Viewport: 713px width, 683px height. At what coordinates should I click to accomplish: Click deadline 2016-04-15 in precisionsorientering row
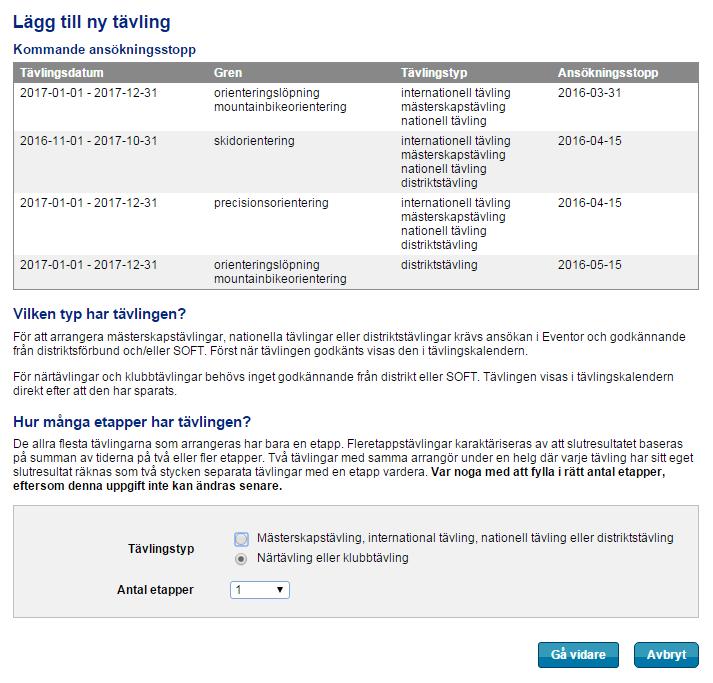pos(589,203)
